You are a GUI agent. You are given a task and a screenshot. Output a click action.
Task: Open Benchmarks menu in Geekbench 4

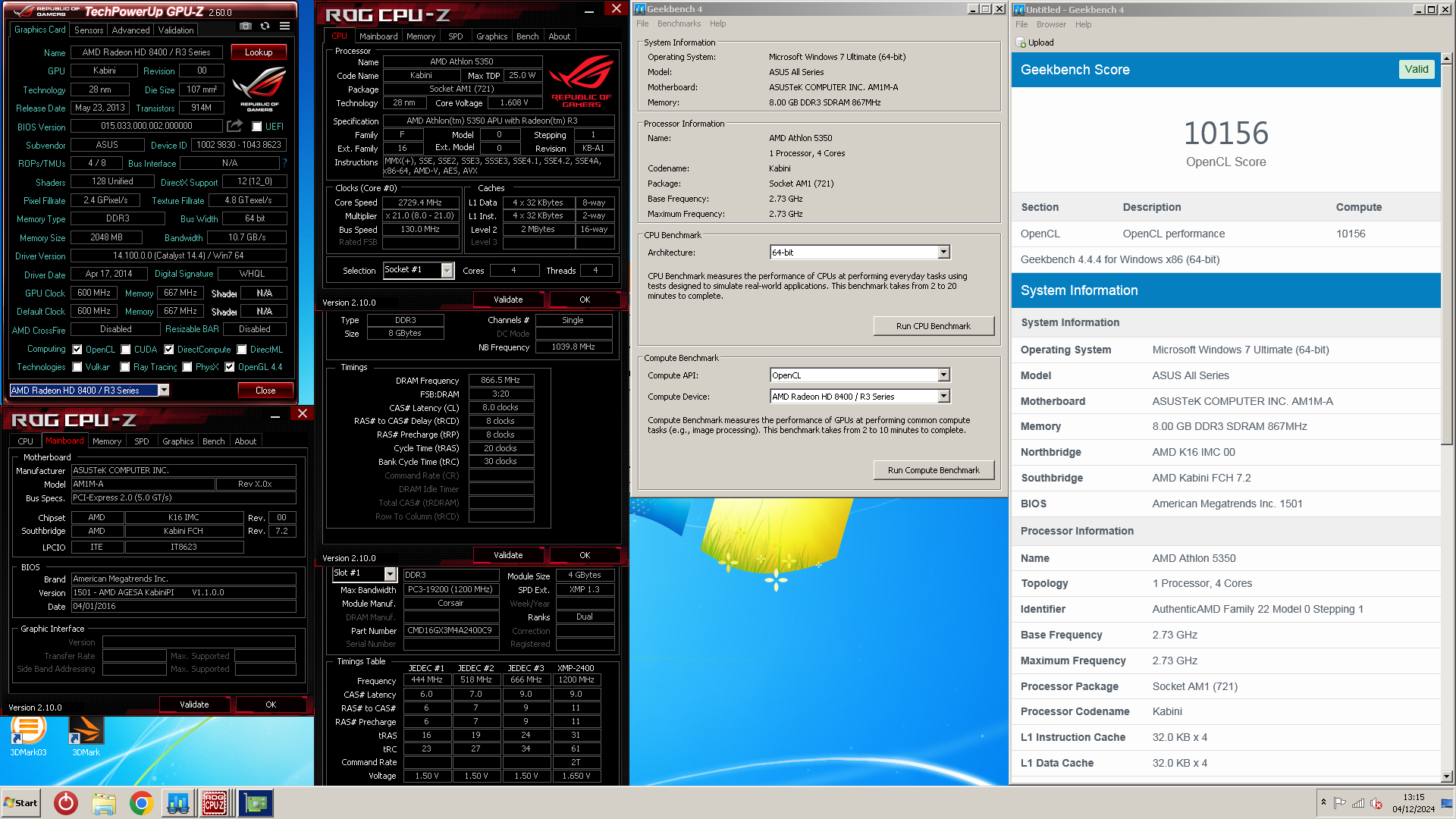coord(679,24)
